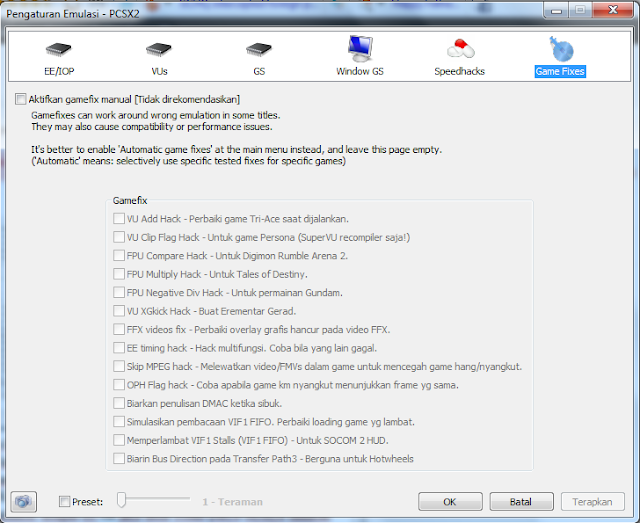Viewport: 640px width, 523px height.
Task: Switch to the Window GS tab label
Action: click(x=360, y=71)
